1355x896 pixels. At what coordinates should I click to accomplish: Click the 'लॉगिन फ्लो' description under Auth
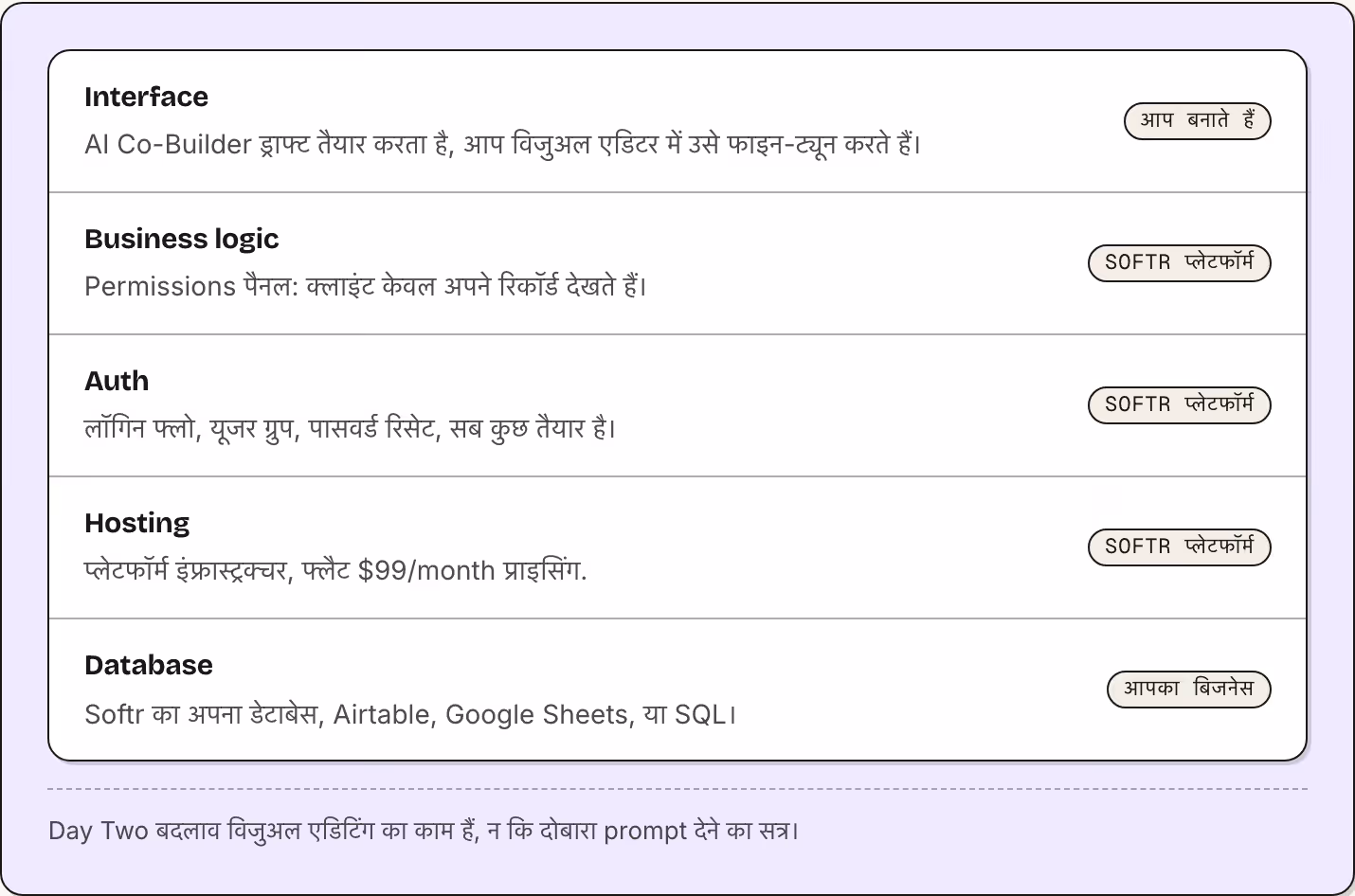351,428
